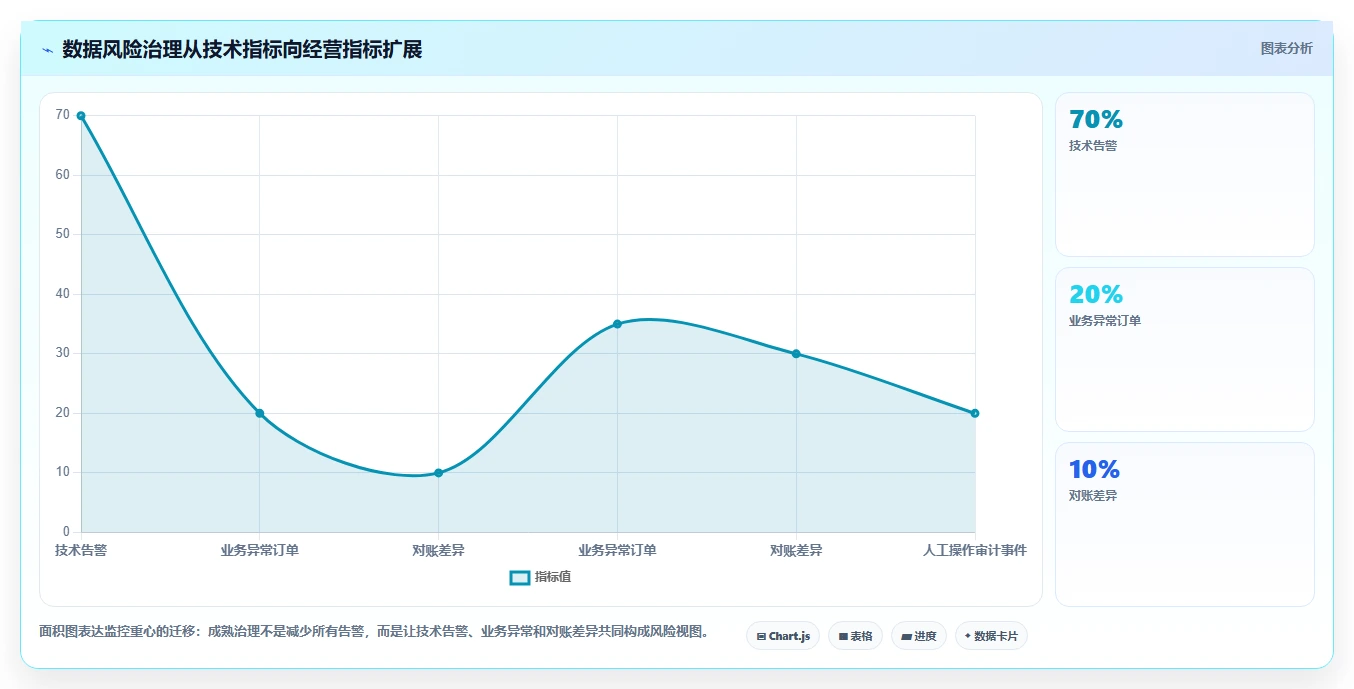Click the lightning icon beside the title
Image resolution: width=1354 pixels, height=689 pixels.
click(x=47, y=50)
